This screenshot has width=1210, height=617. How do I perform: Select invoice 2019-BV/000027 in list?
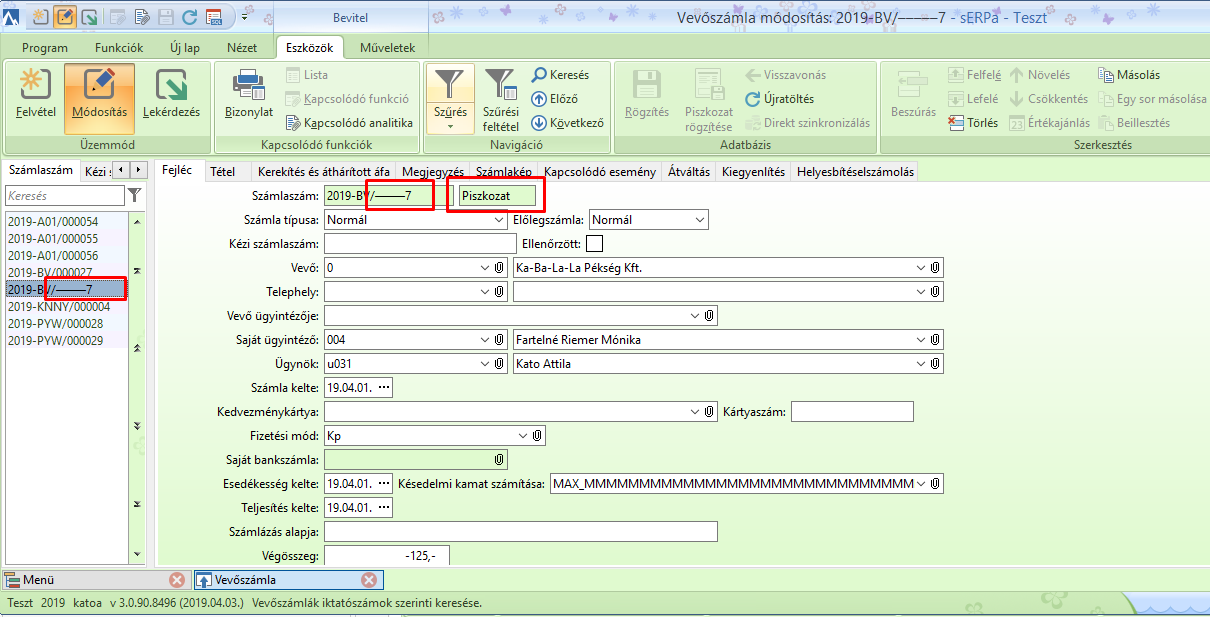tap(65, 272)
